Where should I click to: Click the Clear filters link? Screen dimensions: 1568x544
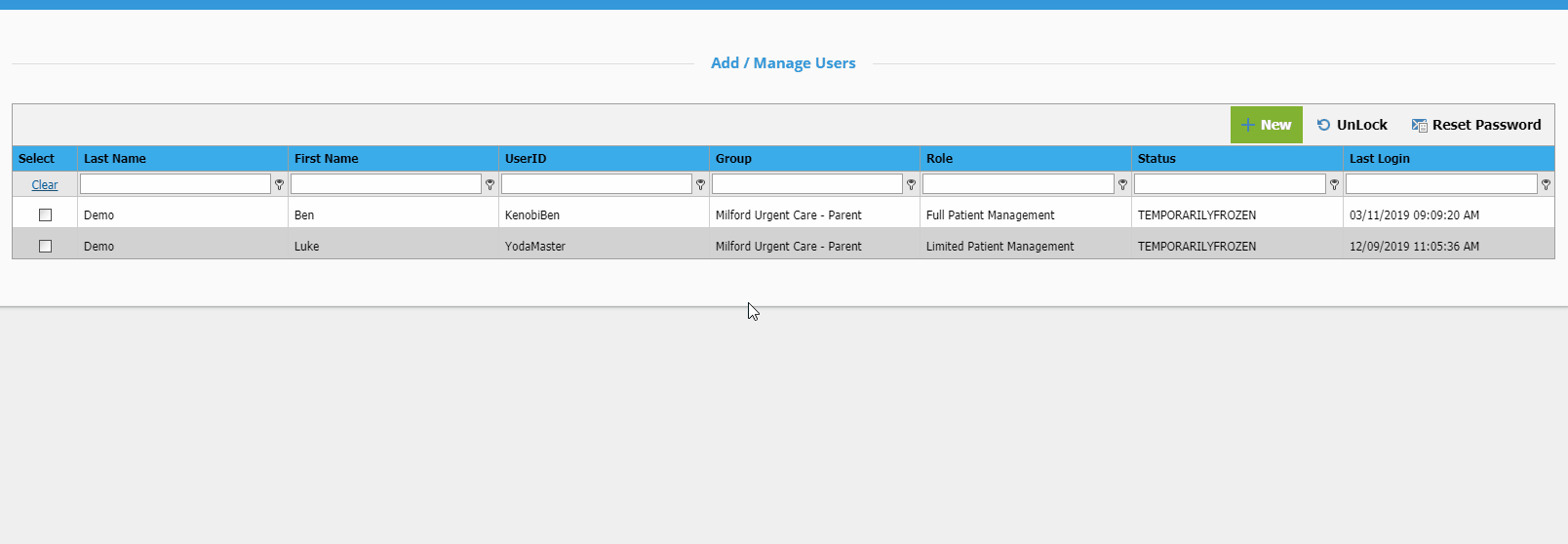coord(45,184)
